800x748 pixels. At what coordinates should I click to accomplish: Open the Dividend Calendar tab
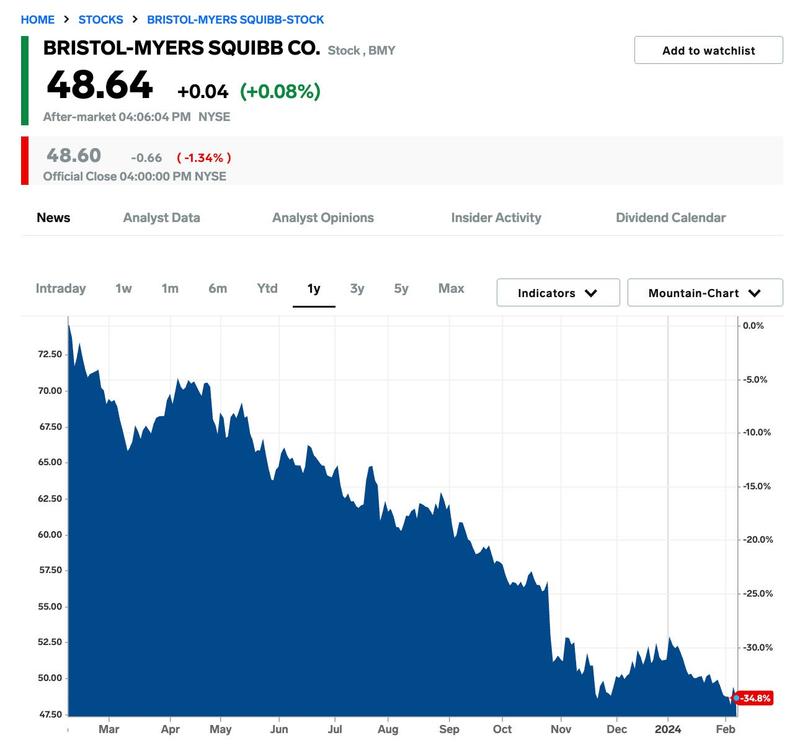670,218
